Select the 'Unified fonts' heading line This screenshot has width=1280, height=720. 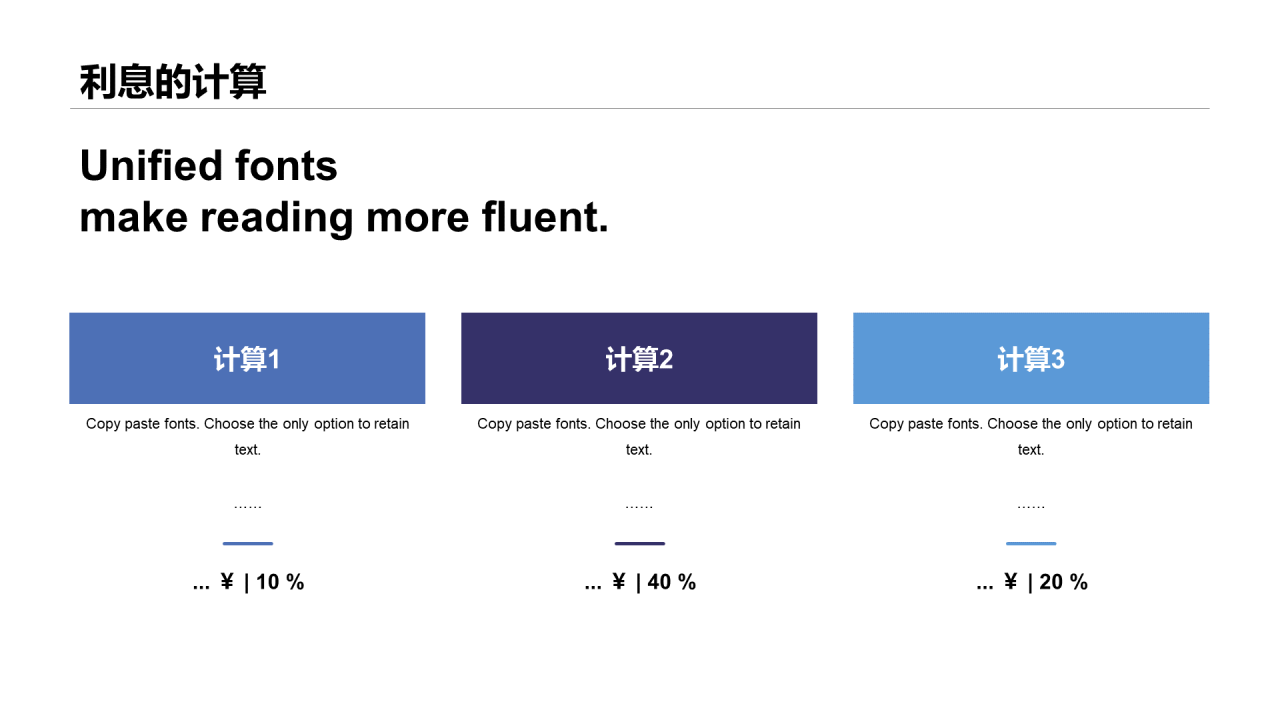[x=209, y=166]
